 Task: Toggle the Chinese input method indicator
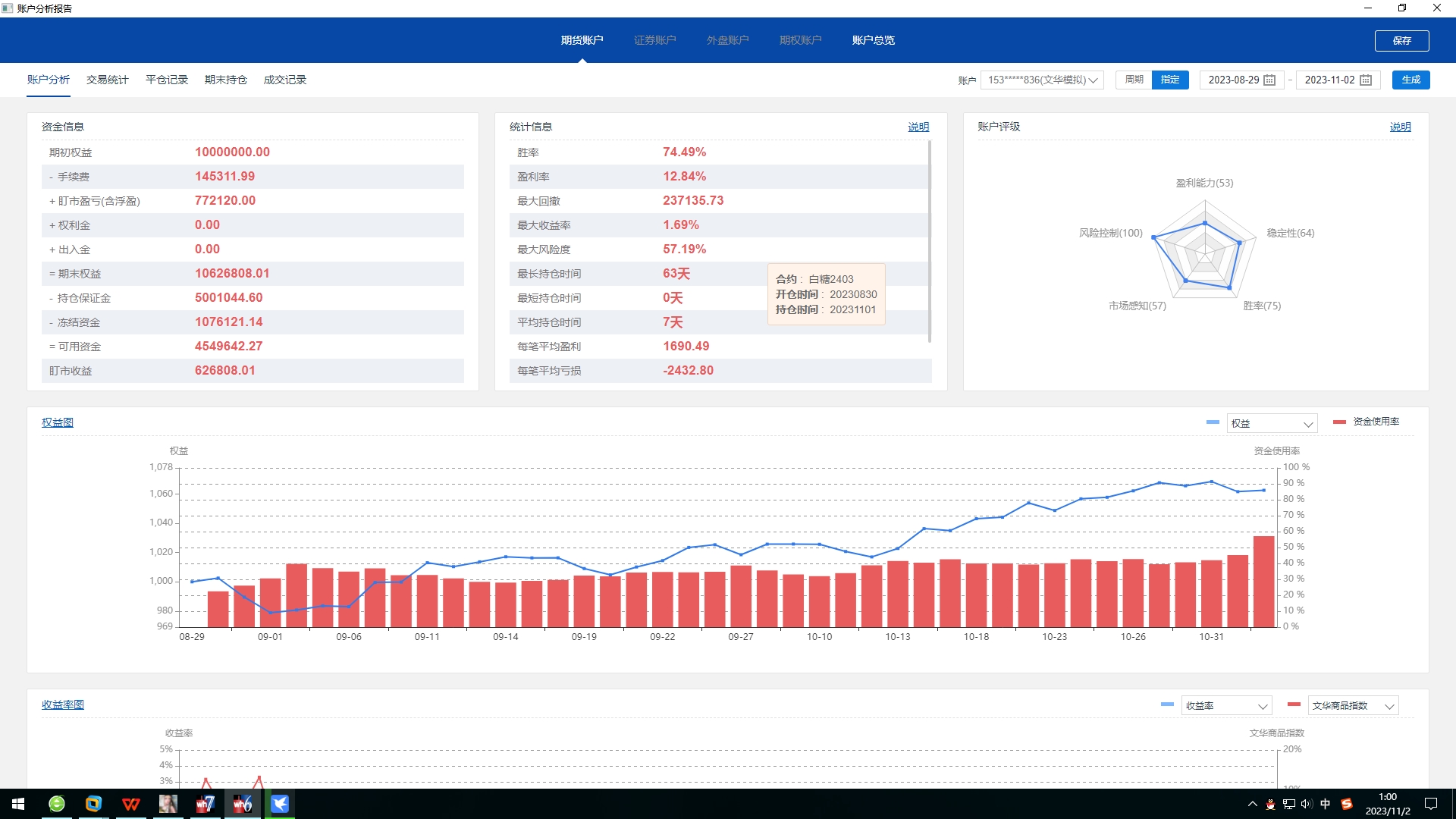pyautogui.click(x=1325, y=804)
